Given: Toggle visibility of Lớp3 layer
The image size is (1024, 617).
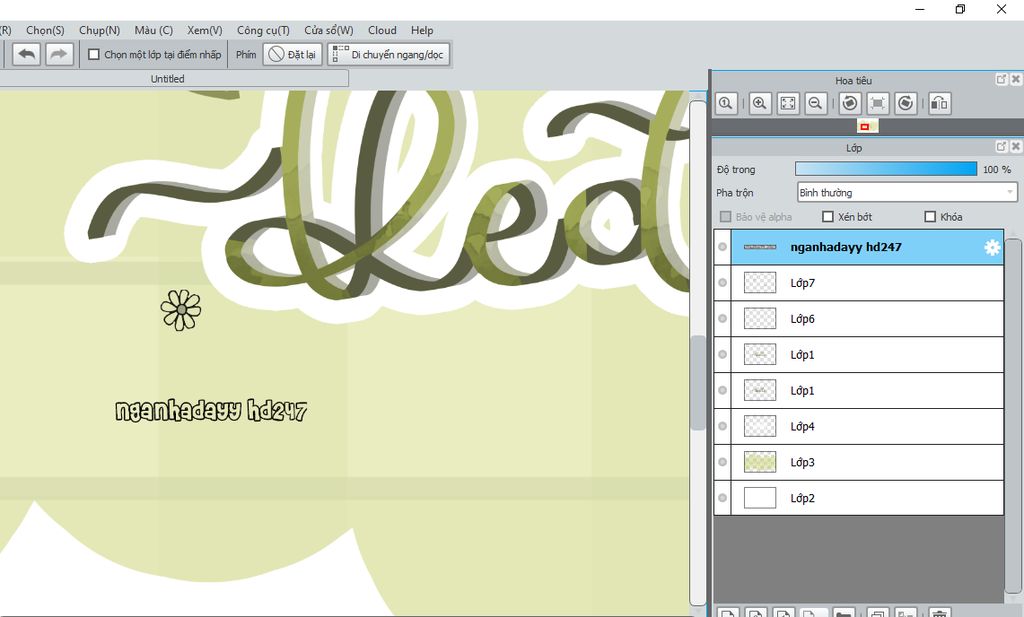Looking at the screenshot, I should click(722, 462).
